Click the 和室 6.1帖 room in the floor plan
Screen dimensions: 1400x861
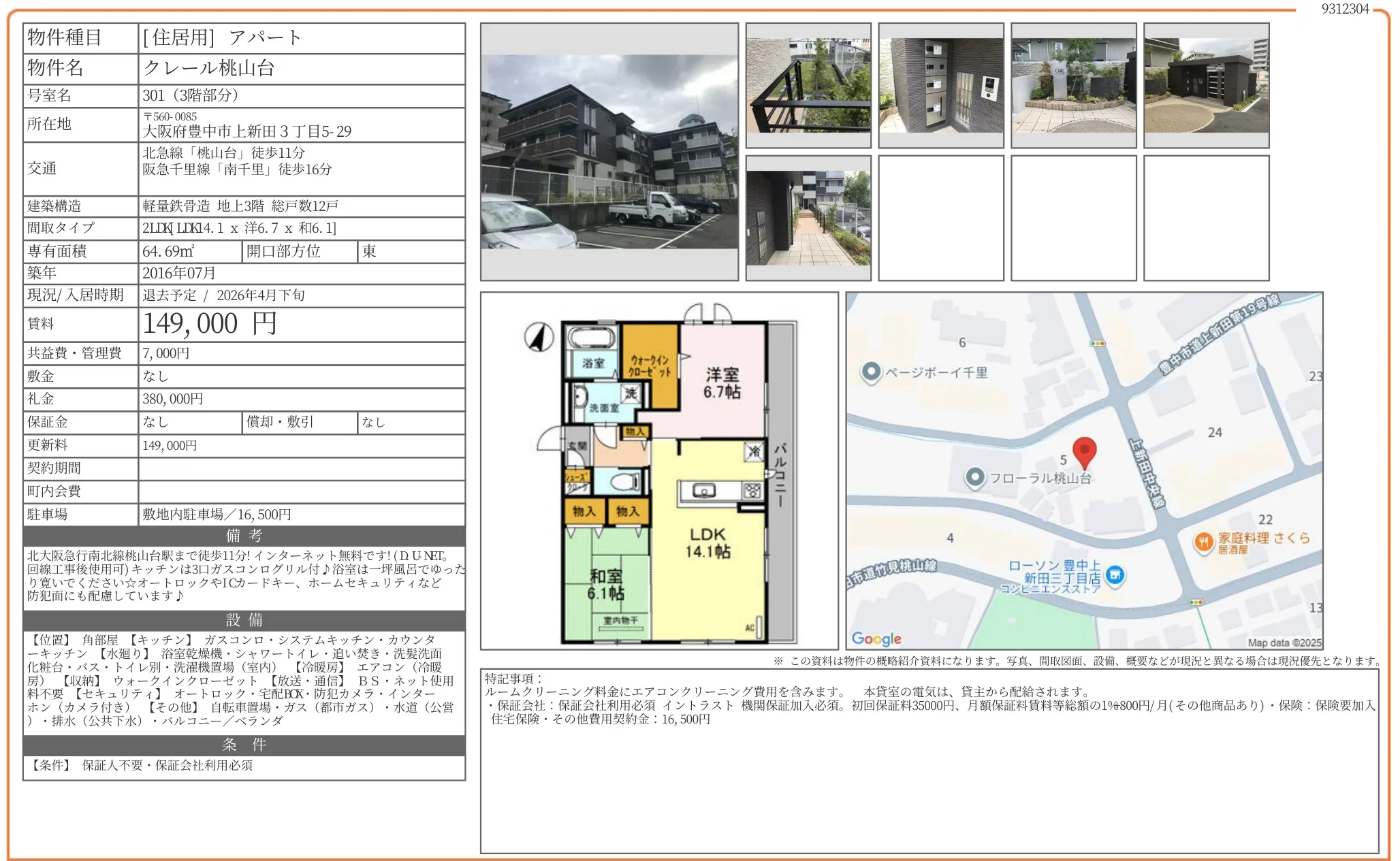click(x=605, y=584)
